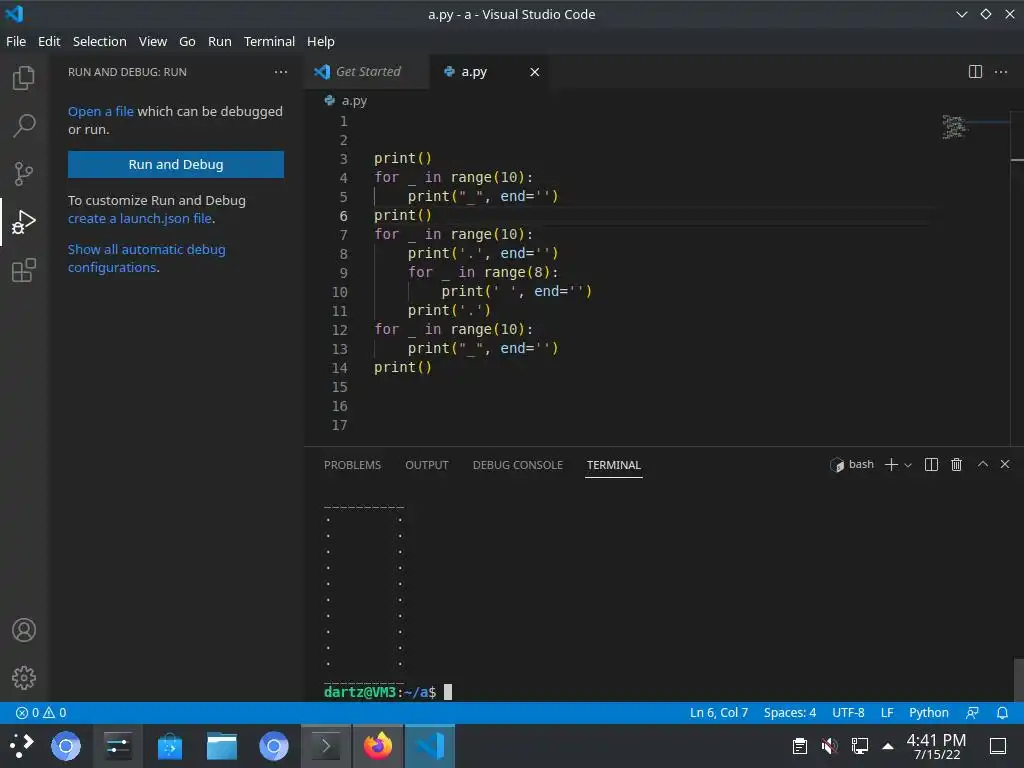This screenshot has width=1024, height=768.
Task: Click 'Show all automatic debug configurations' link
Action: coord(146,259)
